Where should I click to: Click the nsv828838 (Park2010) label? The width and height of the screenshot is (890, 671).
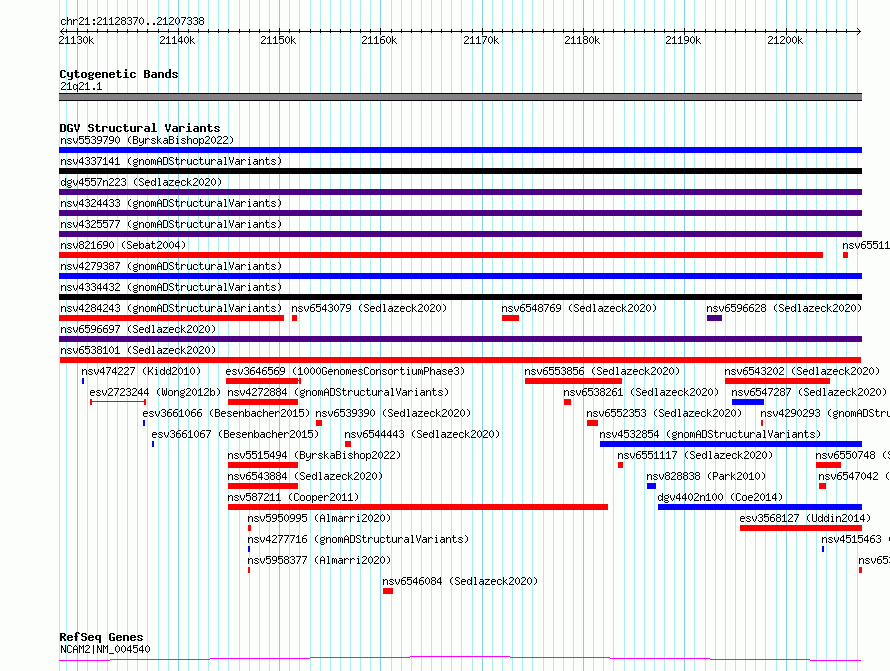706,476
